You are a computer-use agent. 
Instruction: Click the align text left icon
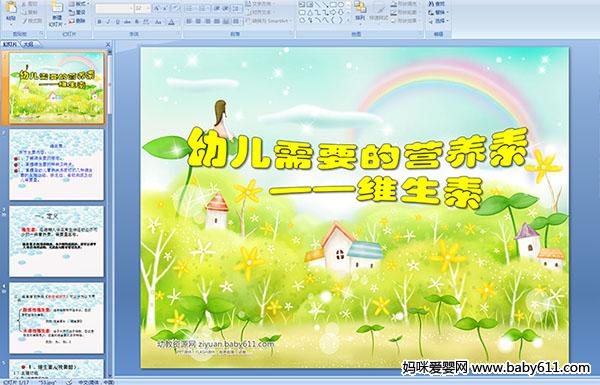[189, 21]
